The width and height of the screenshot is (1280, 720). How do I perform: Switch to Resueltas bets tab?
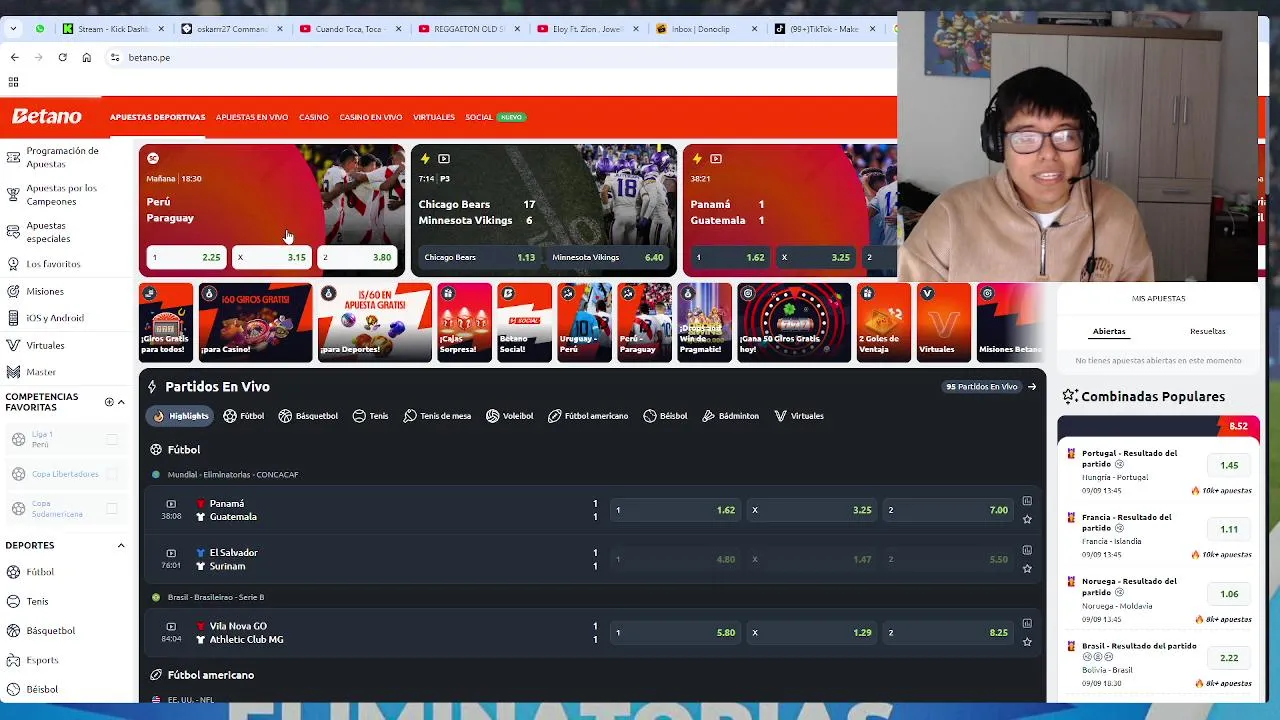click(1207, 331)
